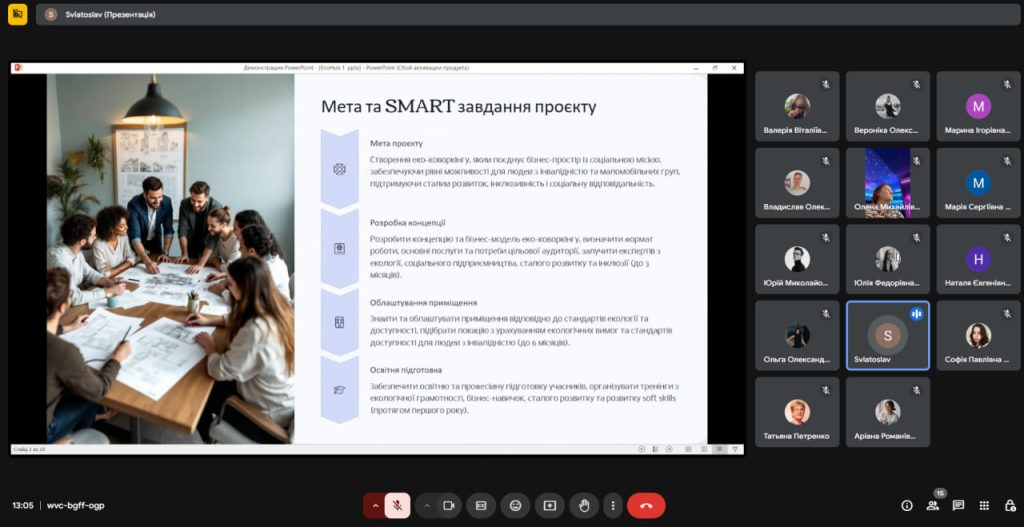Viewport: 1024px width, 527px height.
Task: Open host controls lock icon
Action: (1008, 506)
